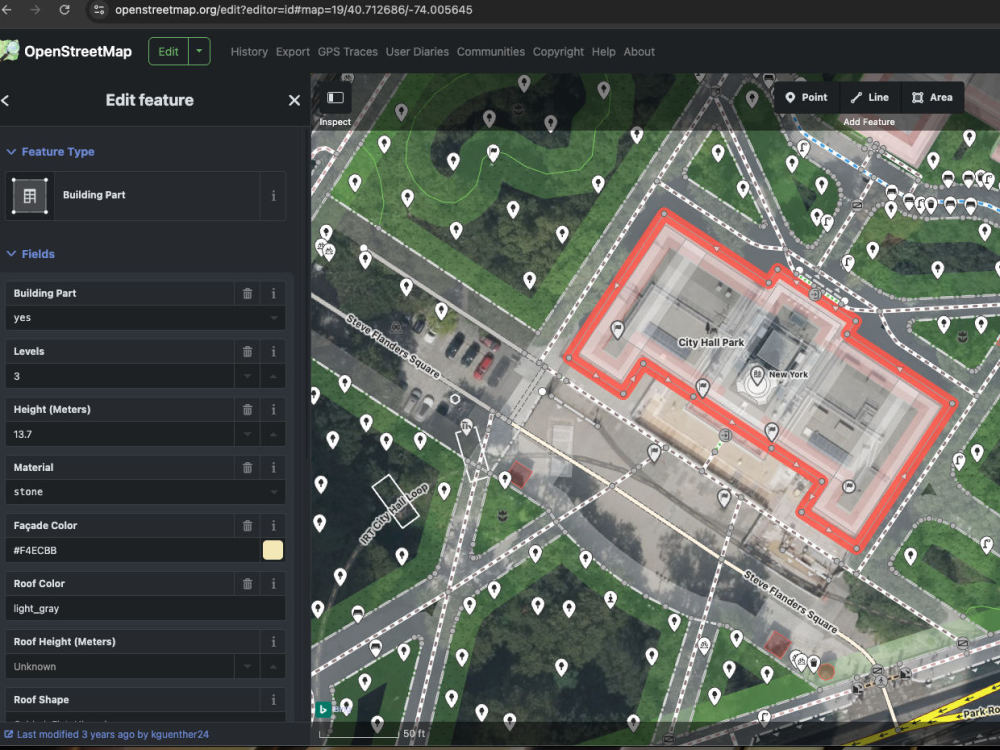Delete the Façade Color field
Viewport: 1000px width, 750px height.
(247, 526)
